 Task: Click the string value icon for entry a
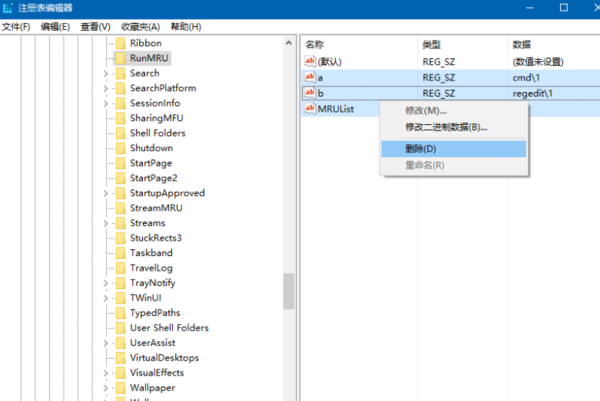pyautogui.click(x=309, y=77)
